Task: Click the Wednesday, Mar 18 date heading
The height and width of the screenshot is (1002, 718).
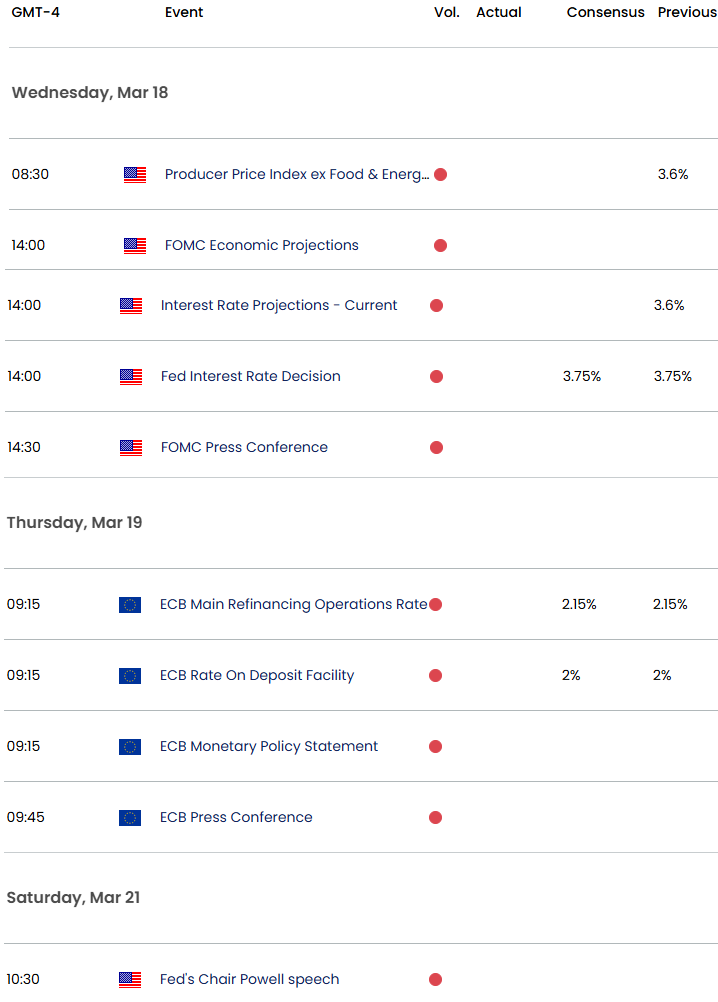Action: pos(90,93)
